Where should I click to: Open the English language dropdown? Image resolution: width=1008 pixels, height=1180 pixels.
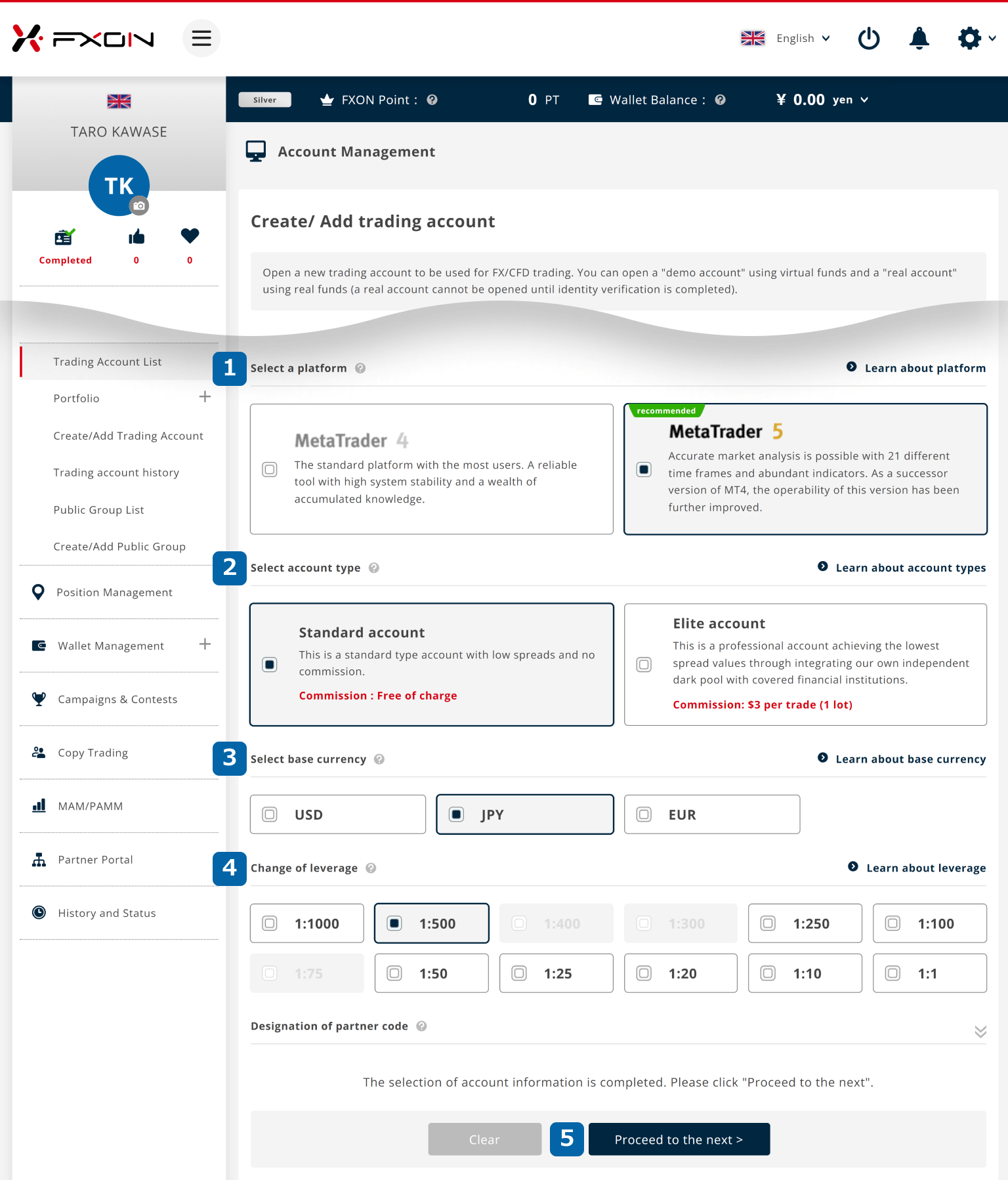tap(803, 38)
